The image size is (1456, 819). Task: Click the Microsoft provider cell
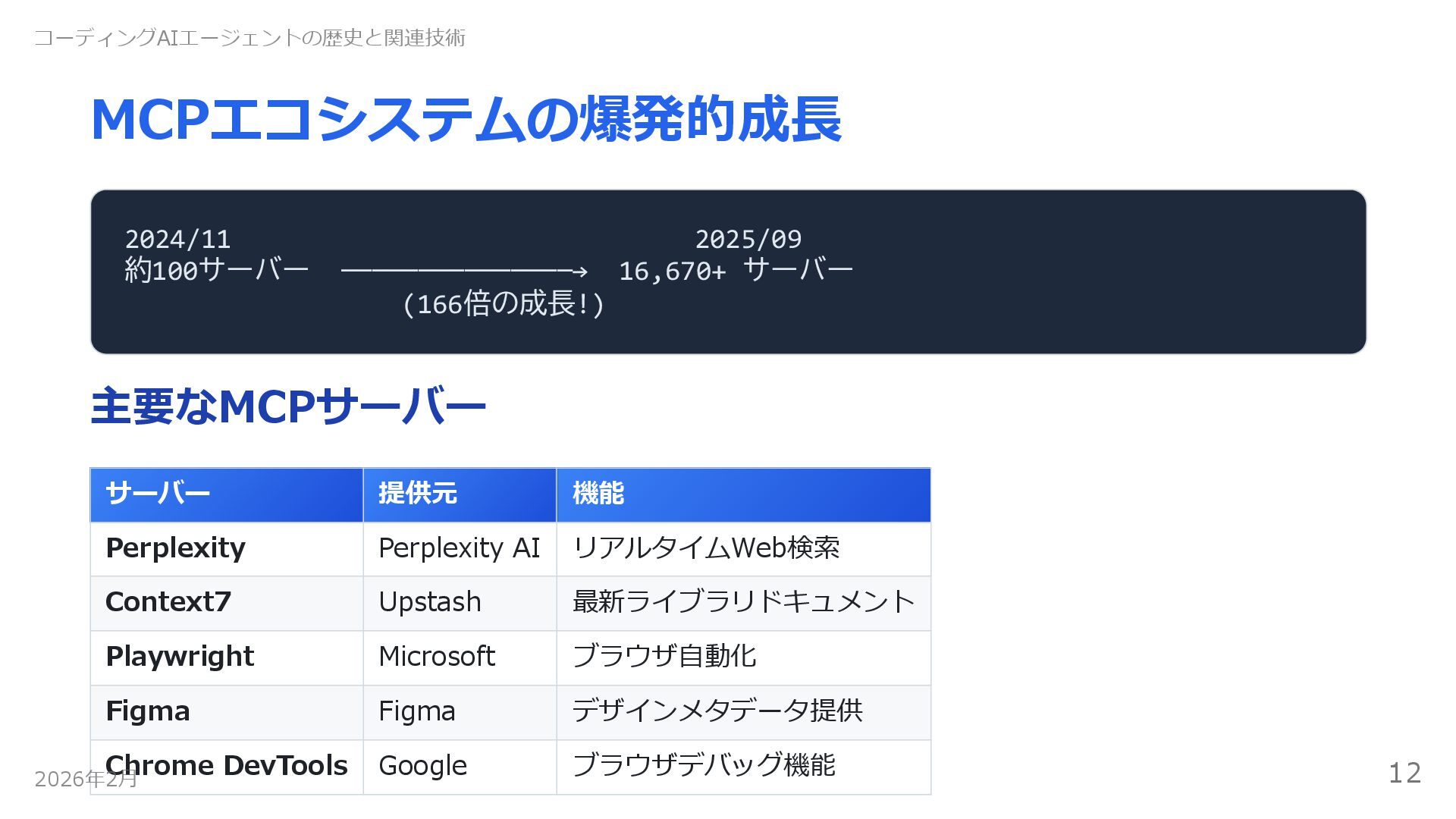coord(437,657)
